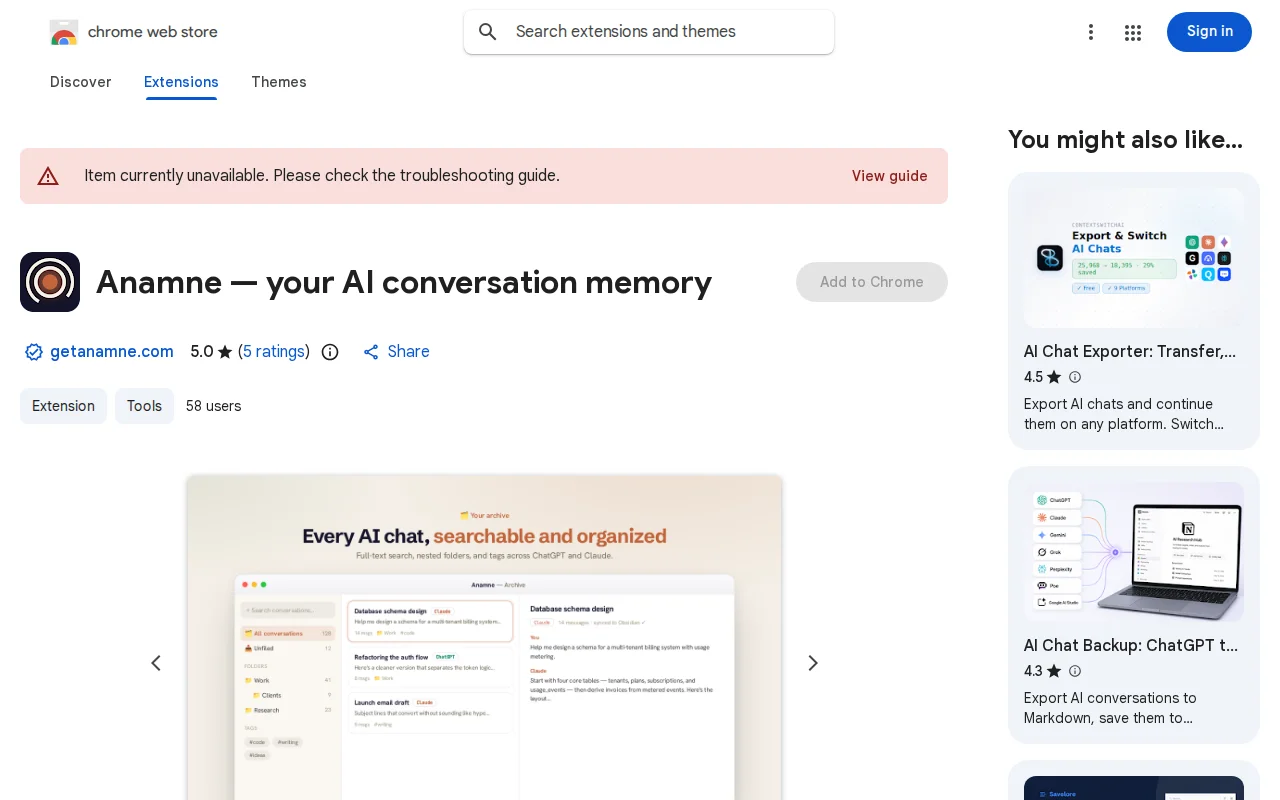Image resolution: width=1280 pixels, height=800 pixels.
Task: Open the partially visible third recommendation card
Action: [x=1134, y=780]
